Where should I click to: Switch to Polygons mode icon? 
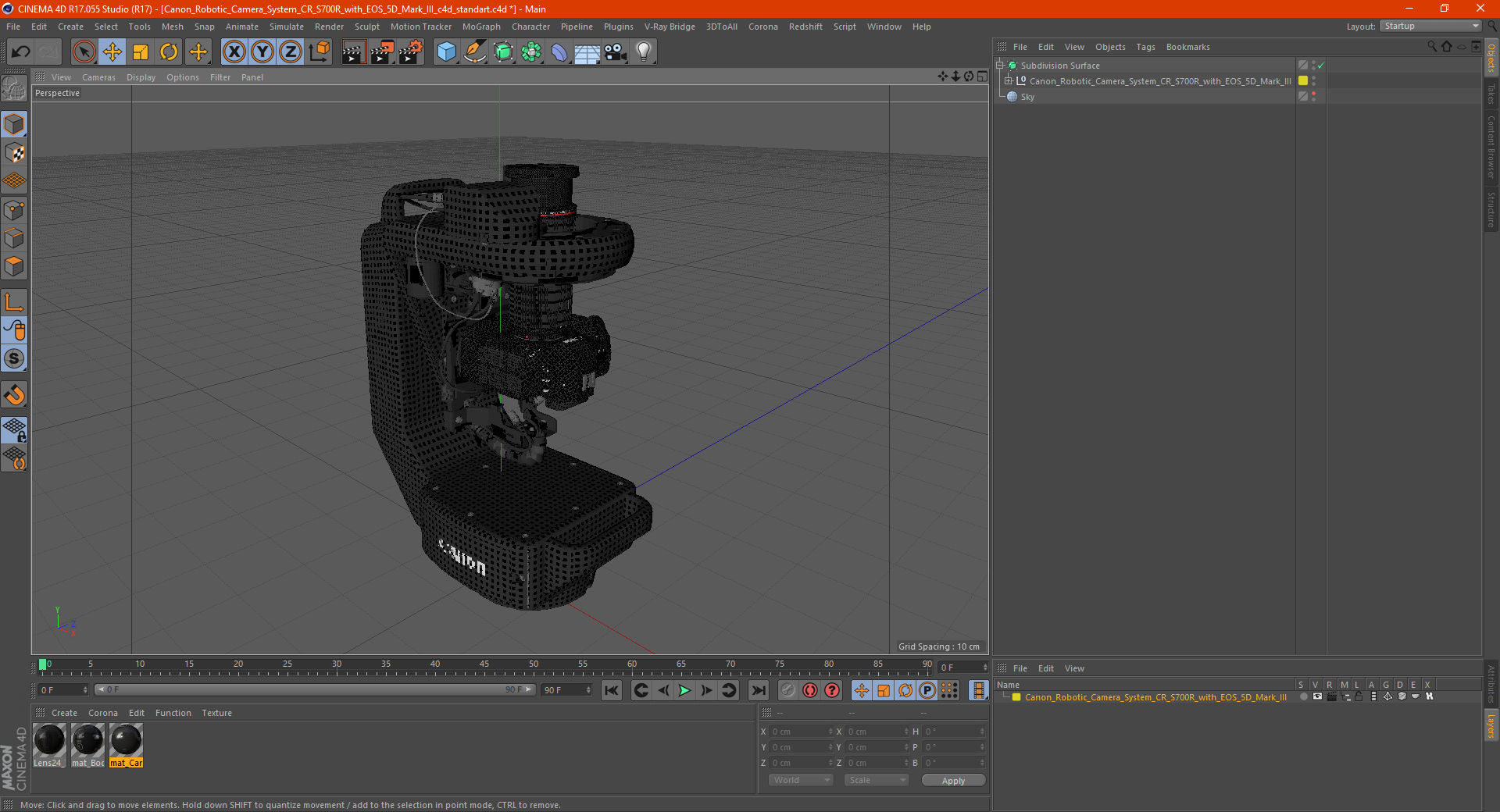point(14,266)
